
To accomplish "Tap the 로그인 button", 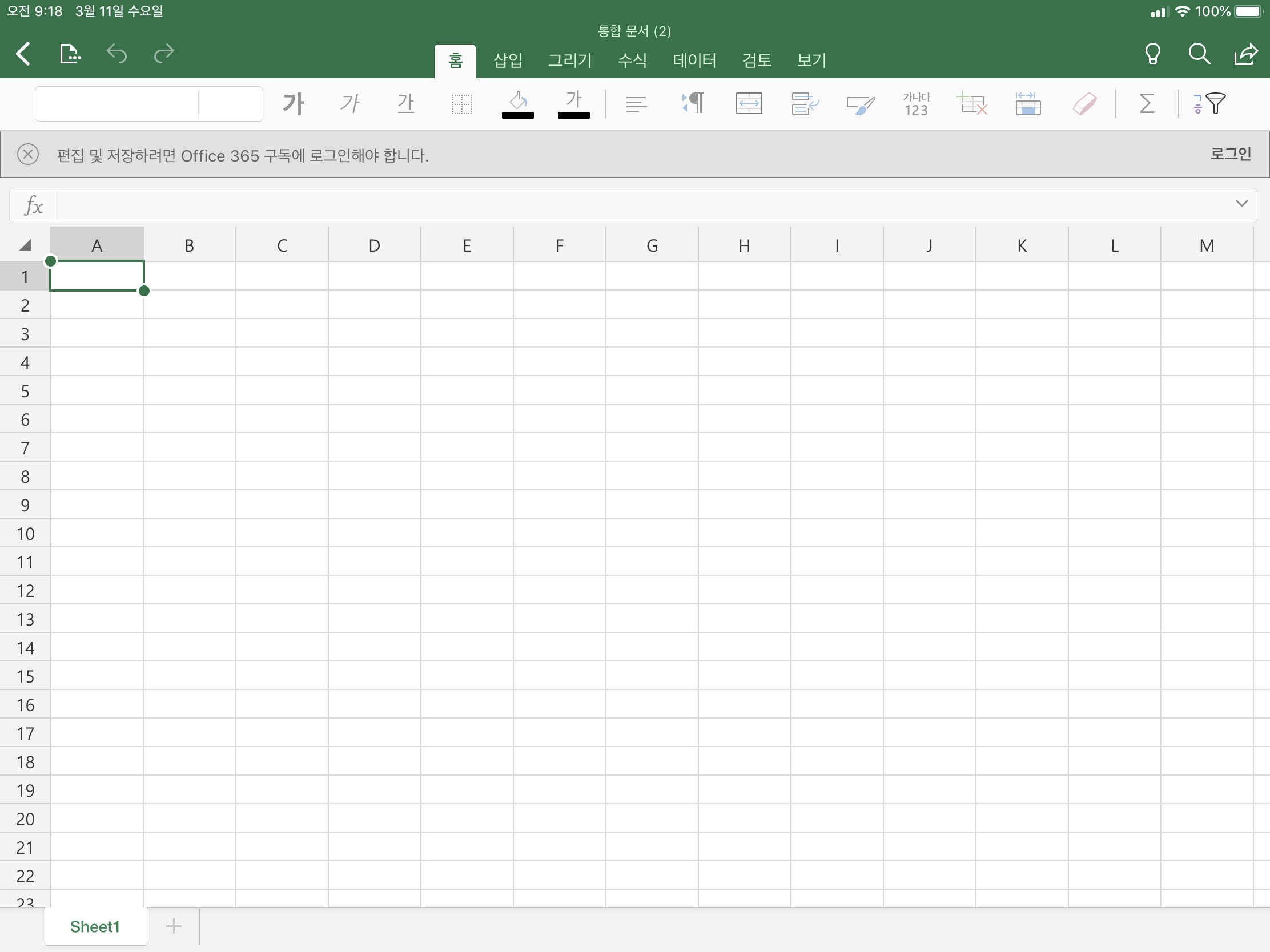I will (1230, 154).
